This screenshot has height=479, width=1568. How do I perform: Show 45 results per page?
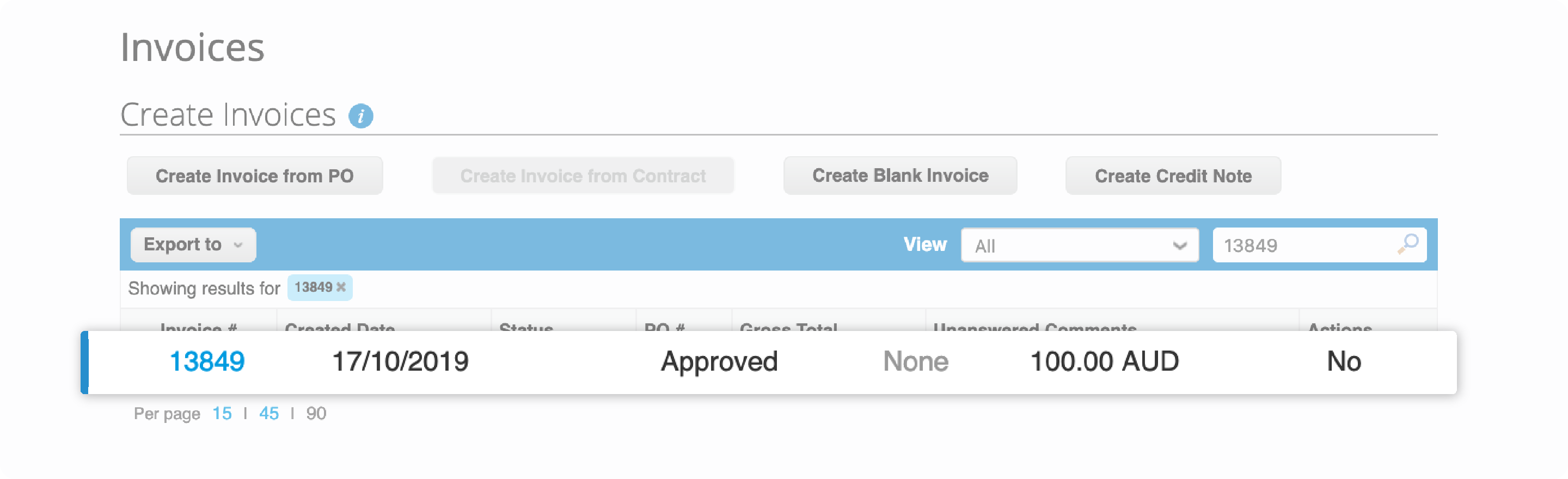point(269,413)
